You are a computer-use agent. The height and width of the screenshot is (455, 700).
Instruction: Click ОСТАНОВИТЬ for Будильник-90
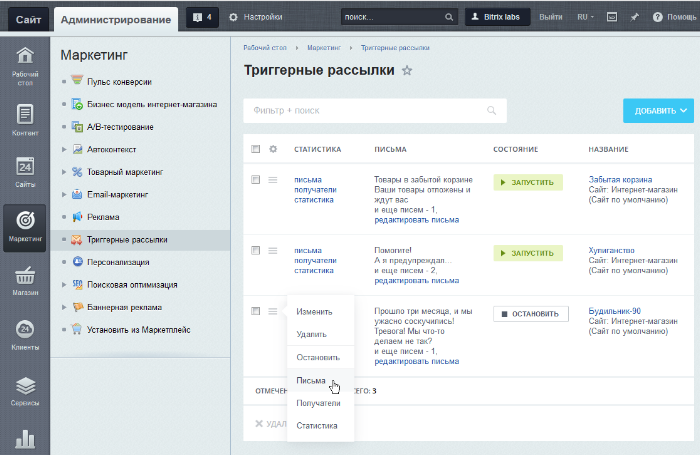[x=531, y=314]
